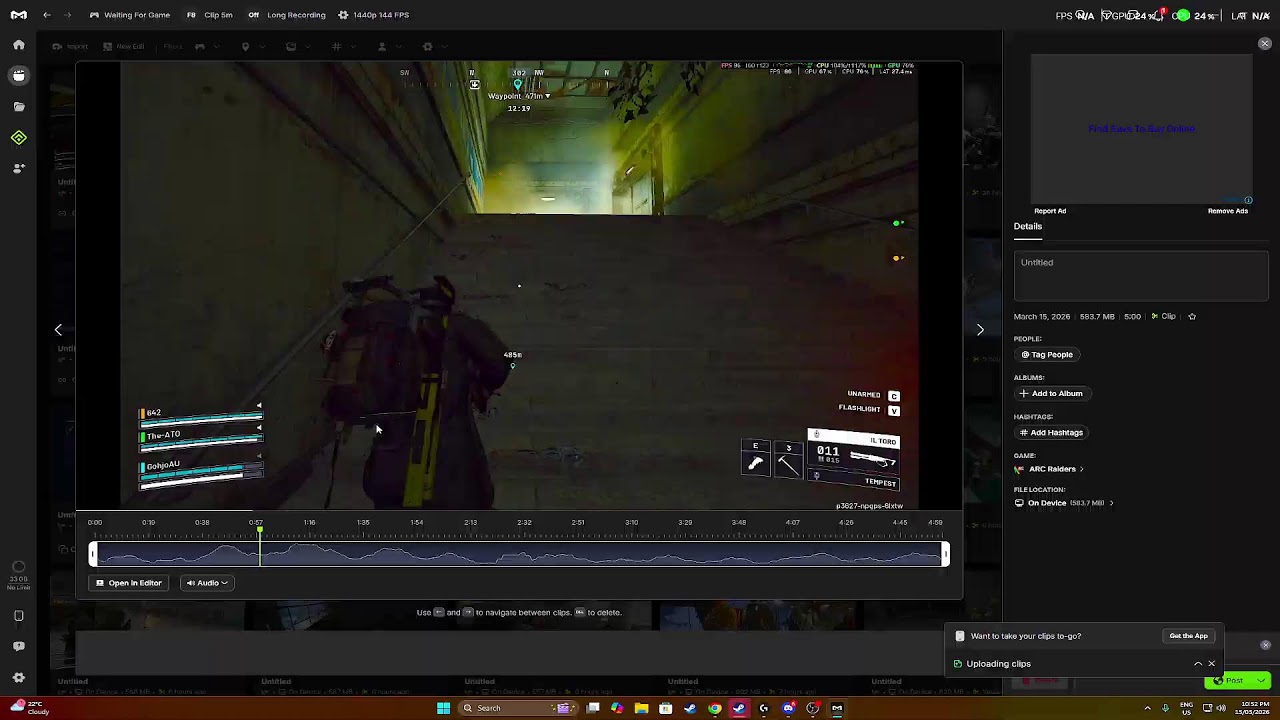Click Remove Ads link
The height and width of the screenshot is (720, 1280).
click(1228, 211)
